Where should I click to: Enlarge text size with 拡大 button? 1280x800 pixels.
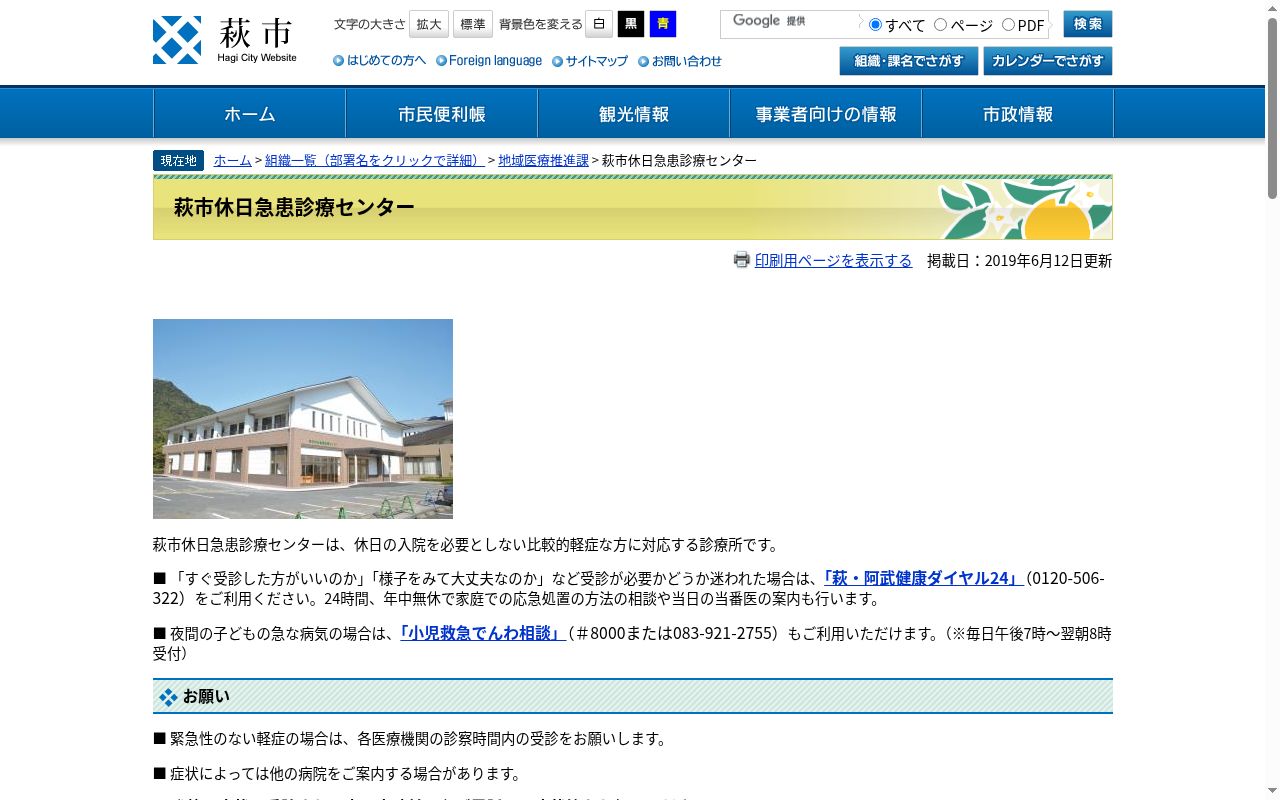[x=429, y=24]
